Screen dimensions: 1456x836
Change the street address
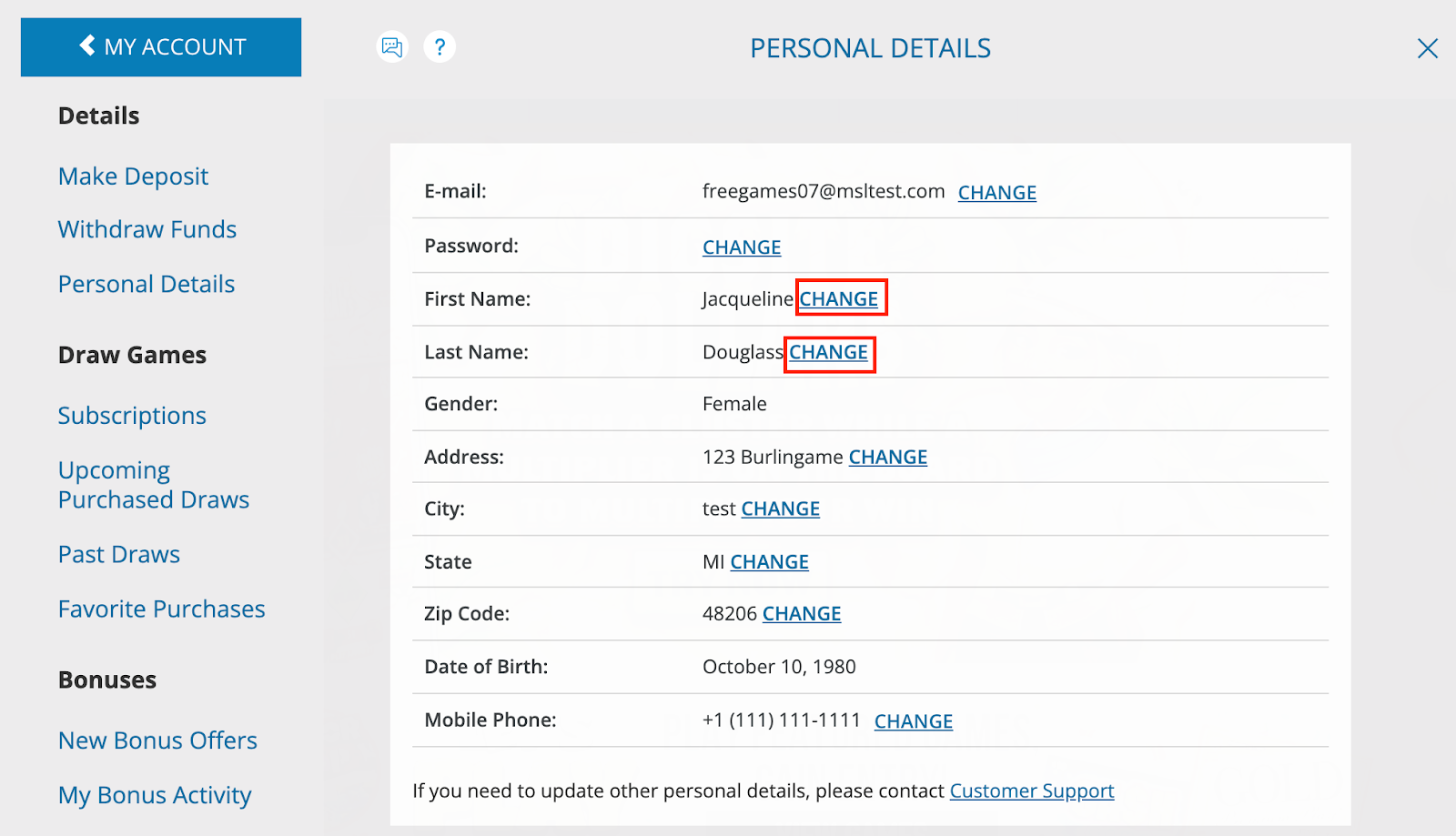click(x=887, y=457)
